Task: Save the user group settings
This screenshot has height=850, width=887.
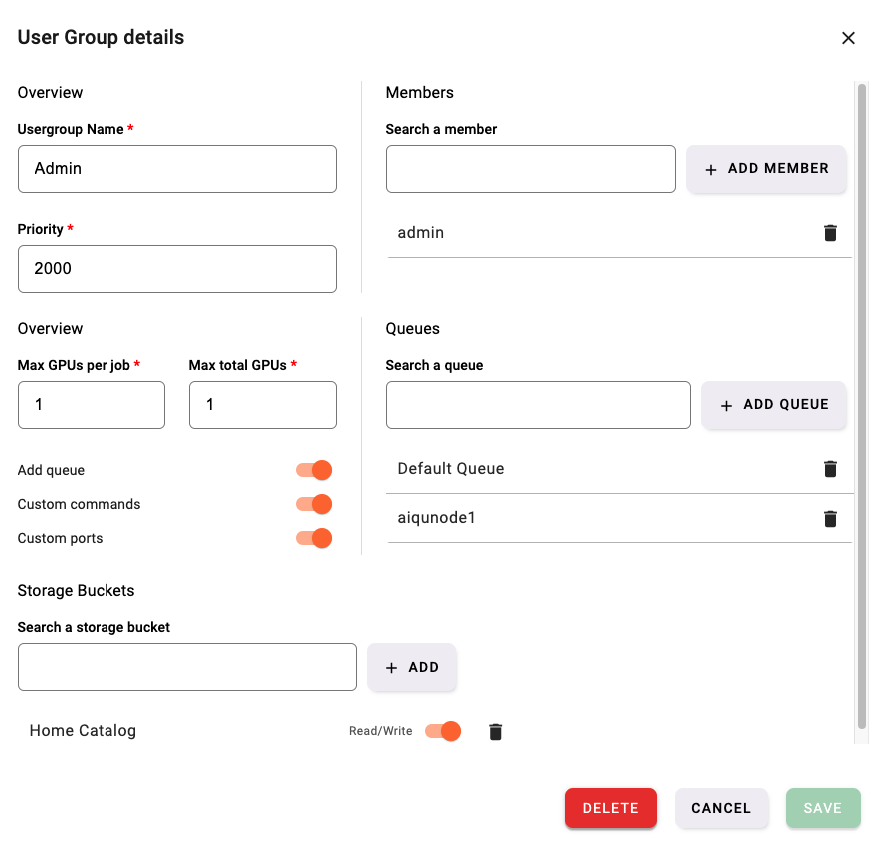Action: point(822,808)
